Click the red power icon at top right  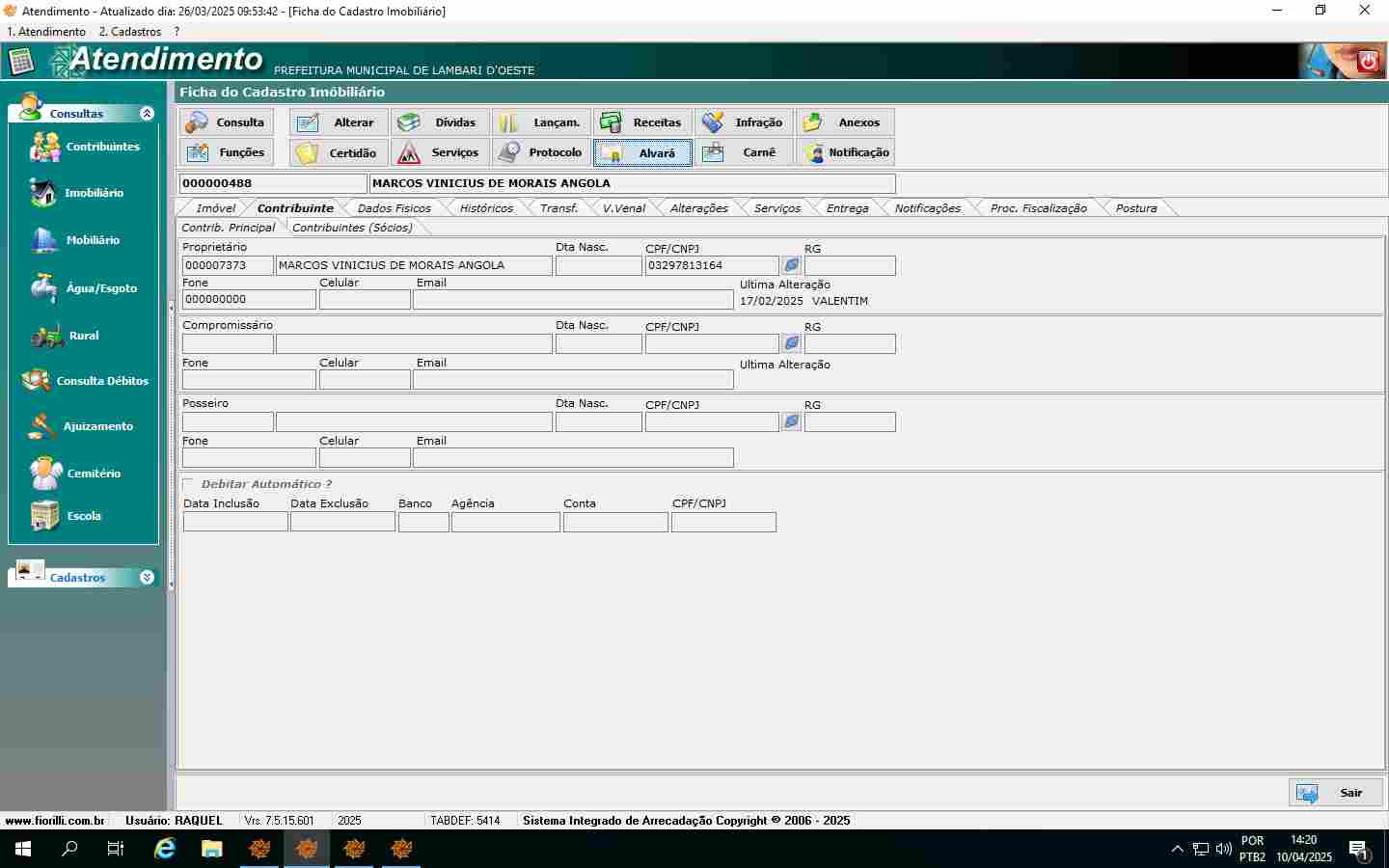(x=1368, y=62)
